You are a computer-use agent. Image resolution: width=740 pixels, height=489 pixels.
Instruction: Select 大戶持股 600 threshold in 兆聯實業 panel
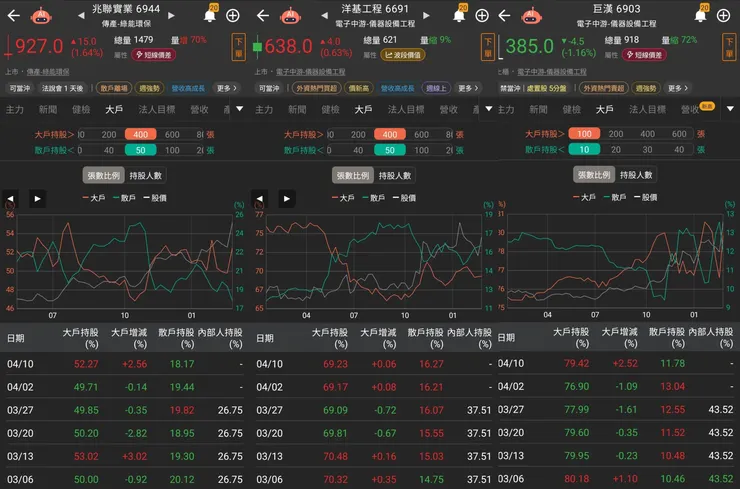pyautogui.click(x=172, y=135)
